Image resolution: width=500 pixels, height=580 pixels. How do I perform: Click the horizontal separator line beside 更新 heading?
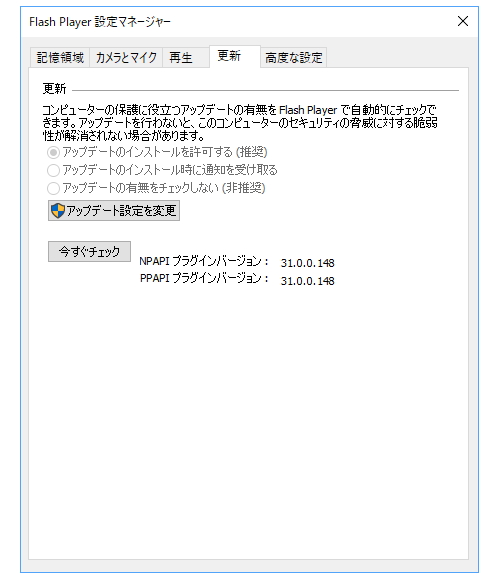(x=265, y=90)
